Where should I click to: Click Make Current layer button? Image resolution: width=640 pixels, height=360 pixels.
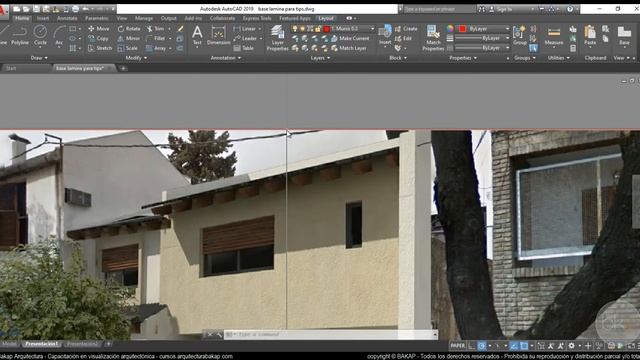350,38
